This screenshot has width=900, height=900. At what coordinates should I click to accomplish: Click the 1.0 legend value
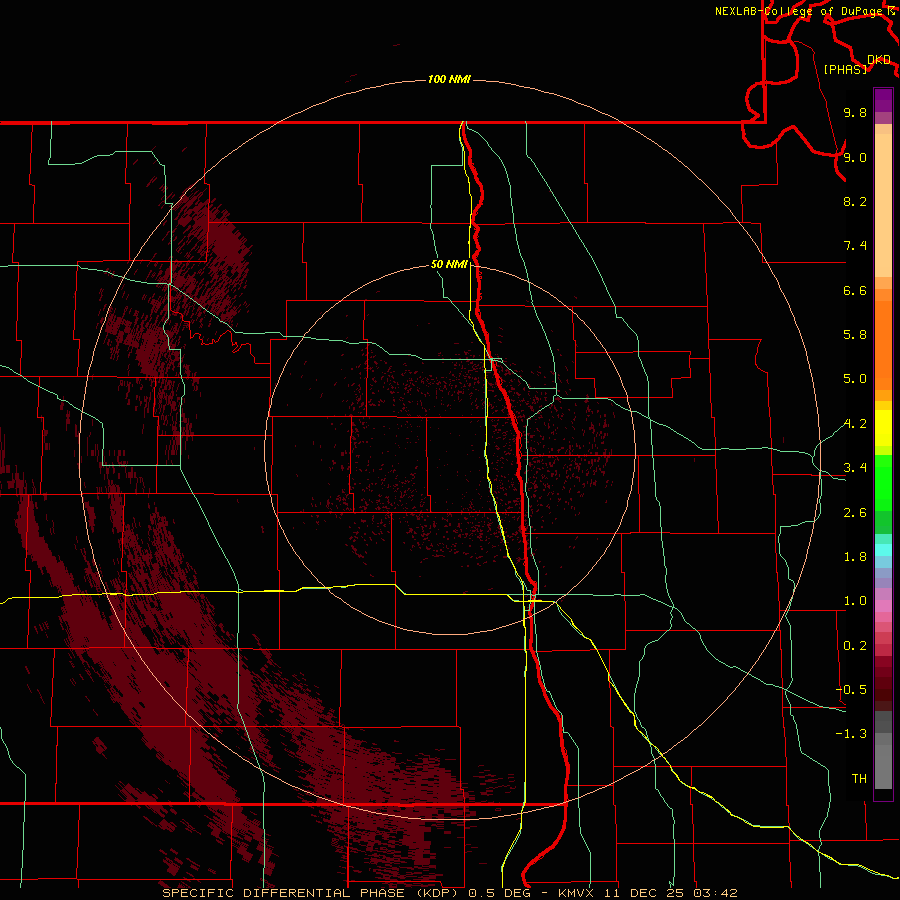click(855, 601)
